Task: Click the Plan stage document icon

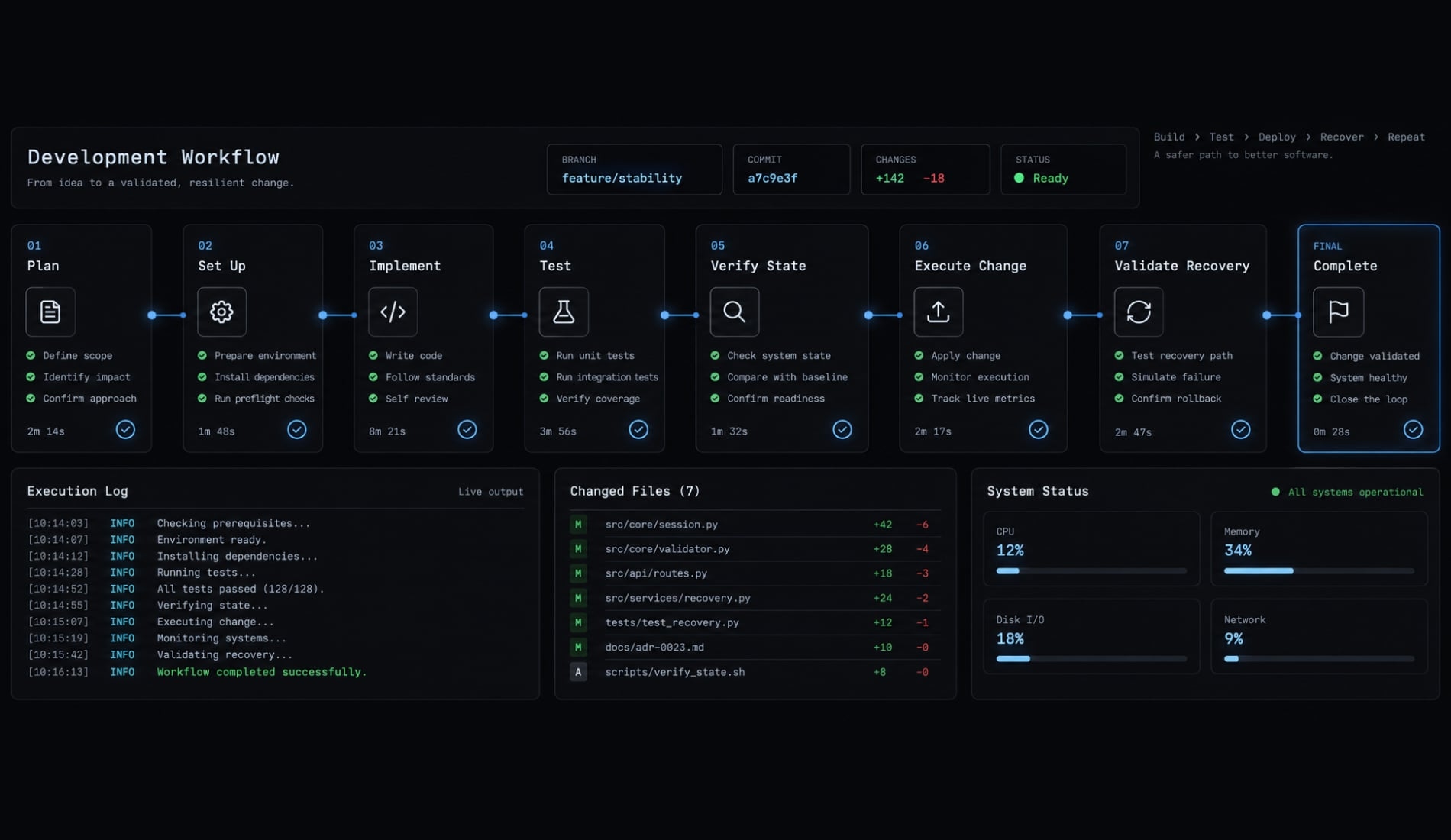Action: pyautogui.click(x=50, y=312)
